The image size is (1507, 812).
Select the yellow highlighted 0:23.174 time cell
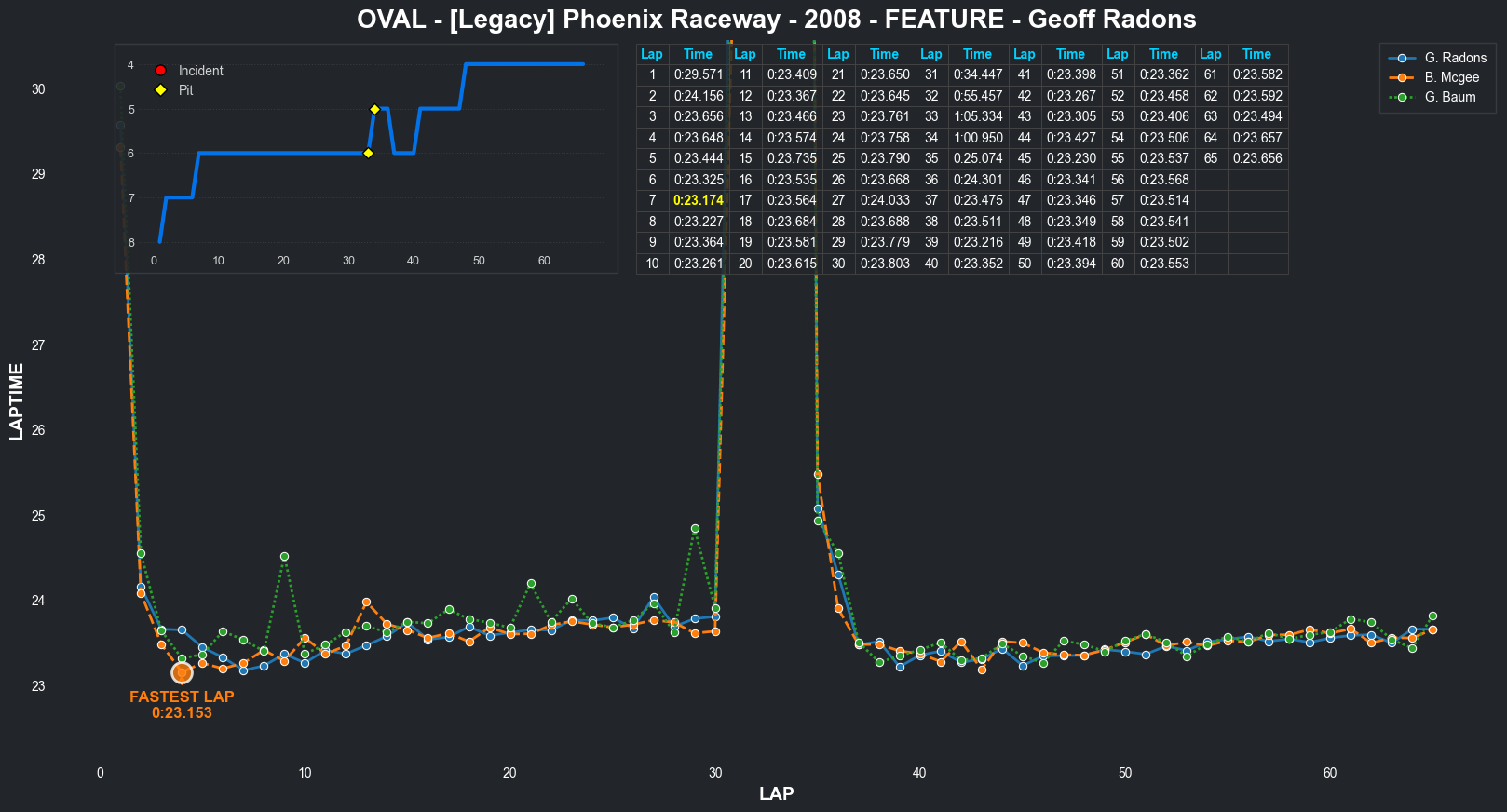point(698,200)
